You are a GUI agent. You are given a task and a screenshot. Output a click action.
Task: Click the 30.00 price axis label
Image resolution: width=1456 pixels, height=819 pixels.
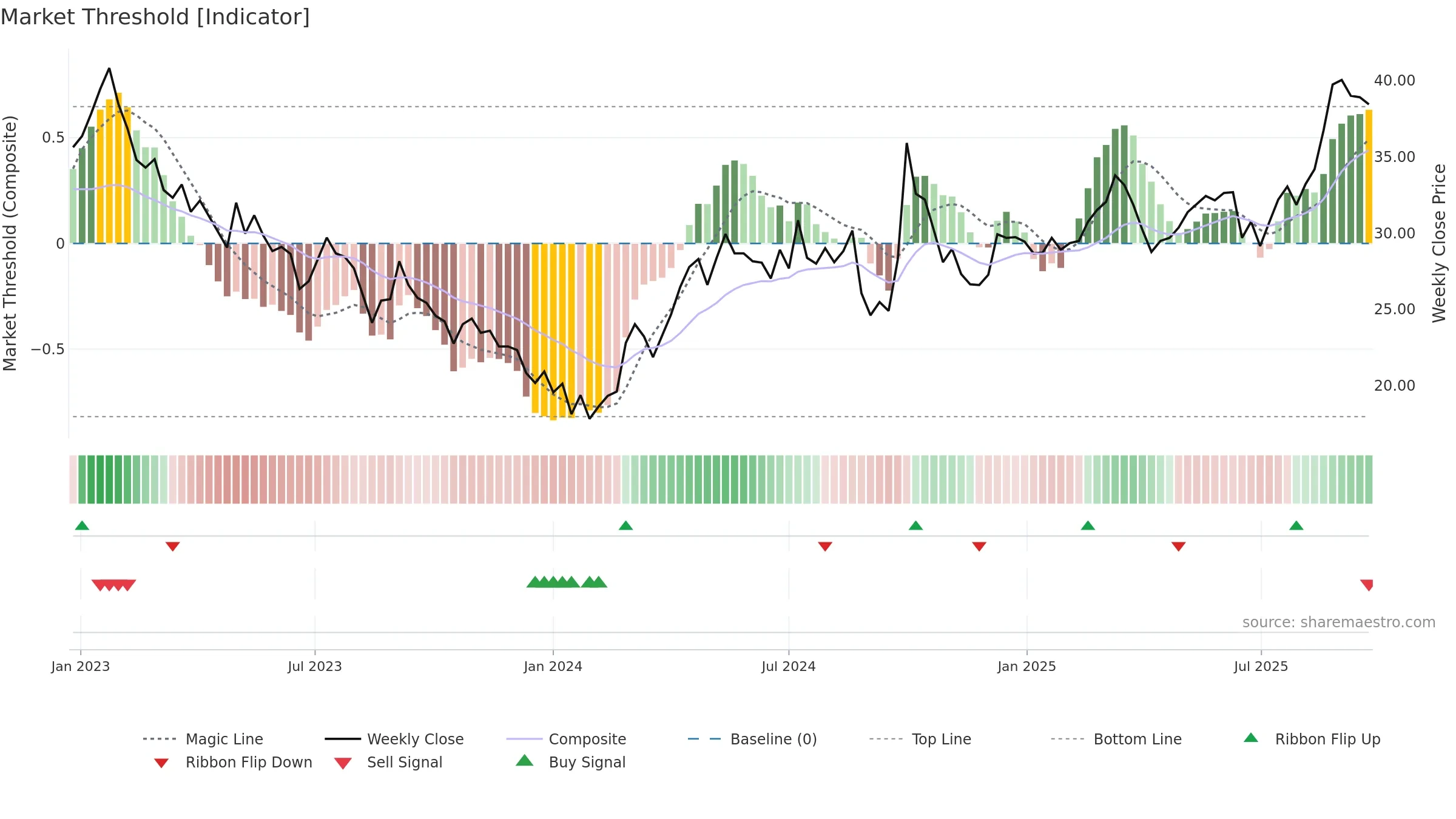click(x=1395, y=234)
